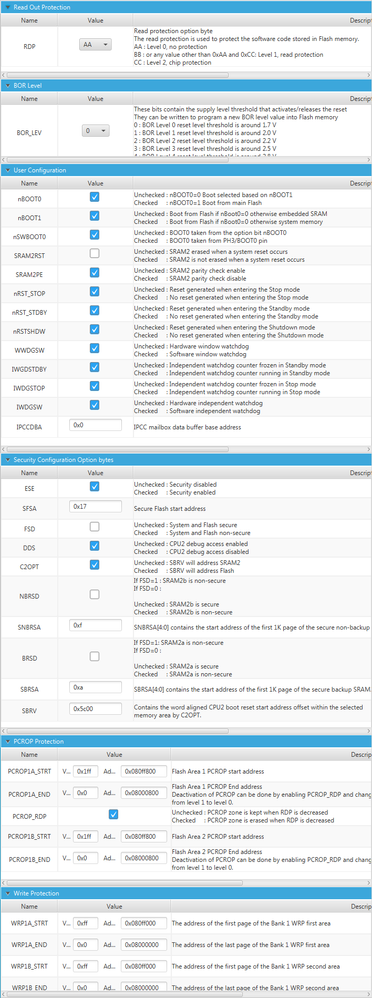This screenshot has width=372, height=998.
Task: Edit the SBRV value field
Action: (x=95, y=708)
